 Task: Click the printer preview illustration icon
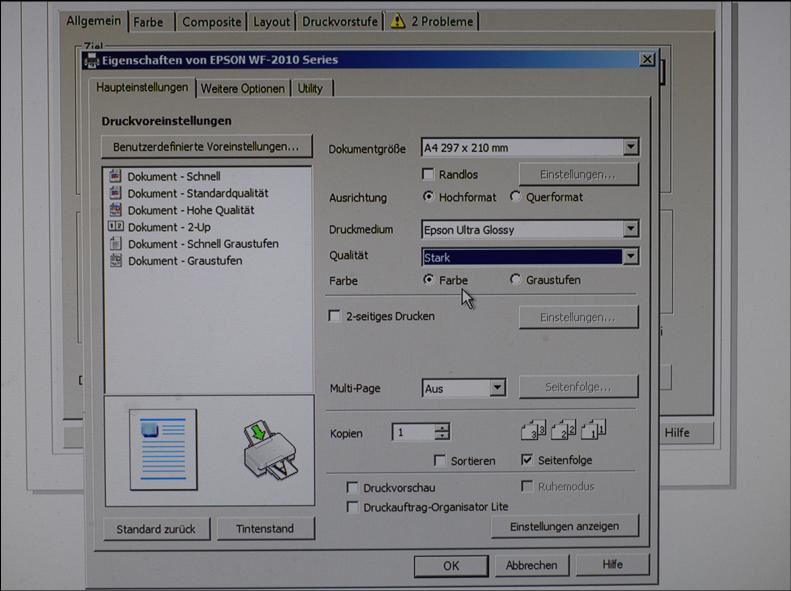268,448
